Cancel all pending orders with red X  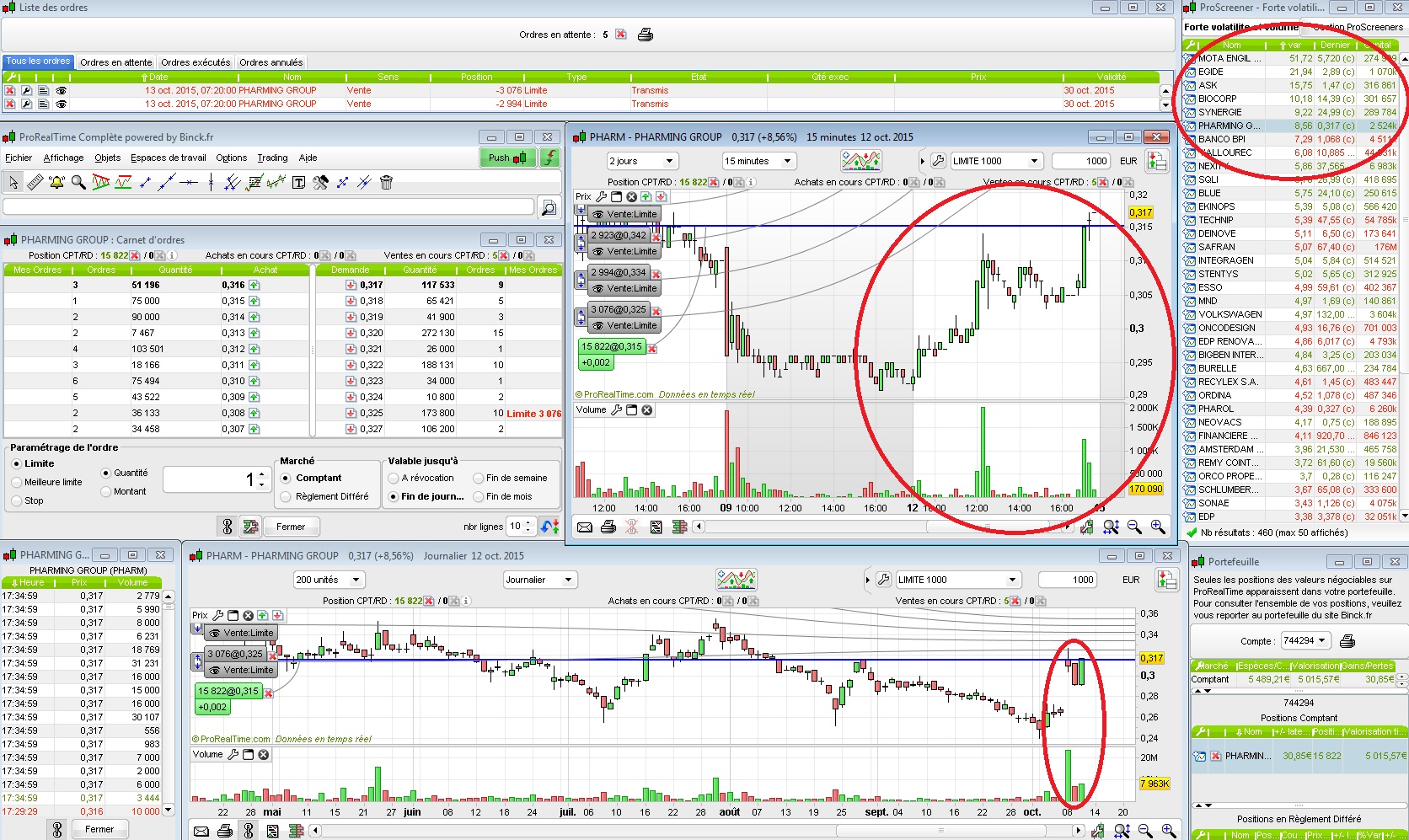[621, 35]
